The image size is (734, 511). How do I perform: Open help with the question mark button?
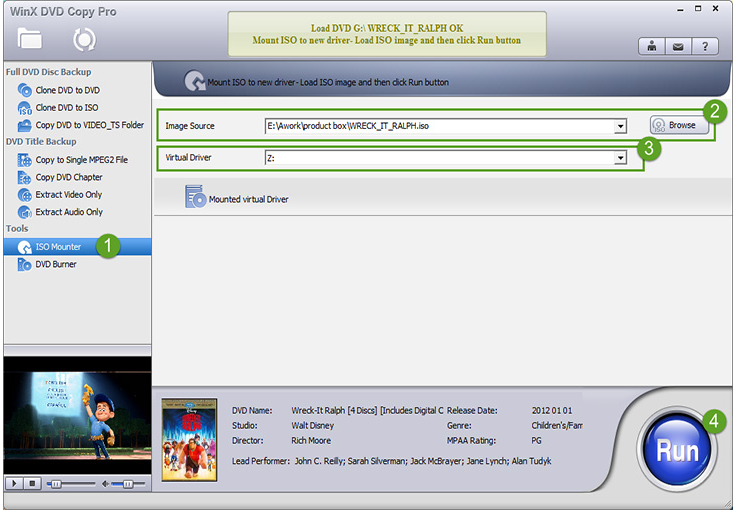coord(705,46)
